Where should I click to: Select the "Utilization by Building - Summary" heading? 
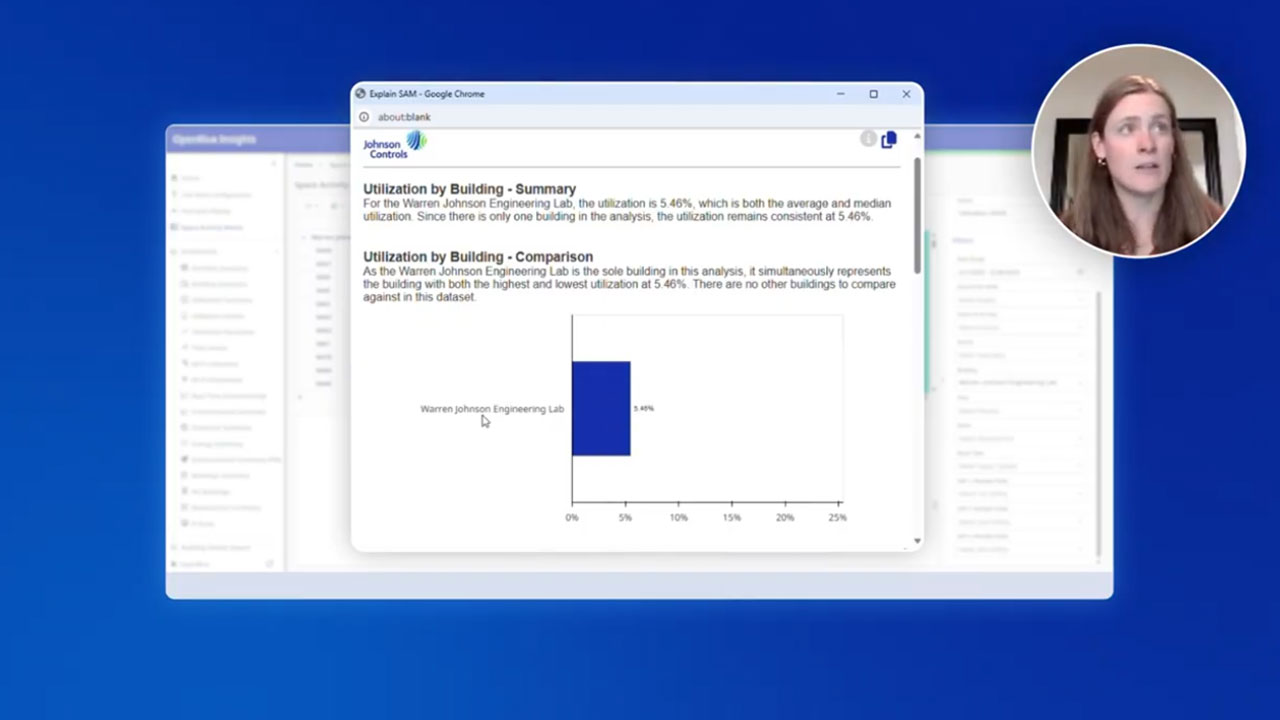click(x=469, y=189)
